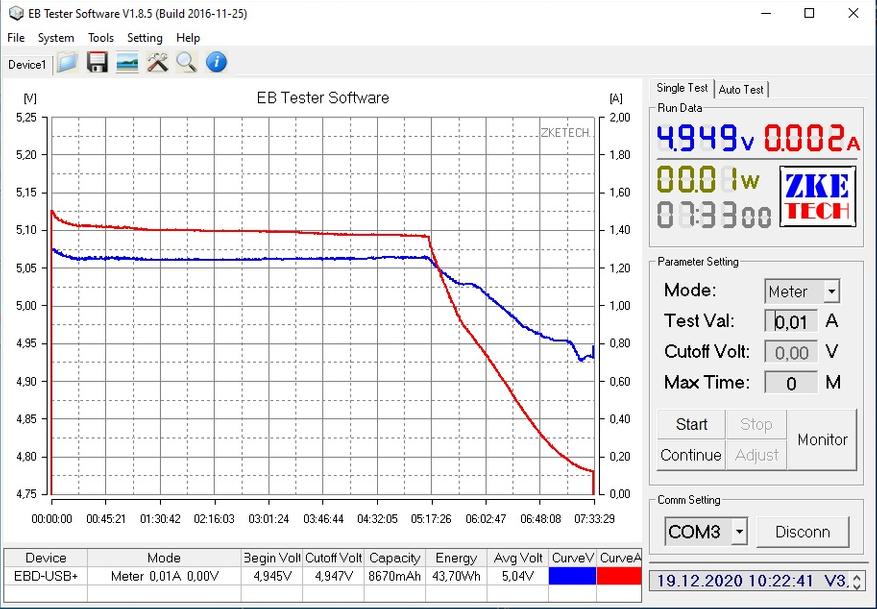Open the Tools menu
Screen dimensions: 877x609
coord(101,37)
